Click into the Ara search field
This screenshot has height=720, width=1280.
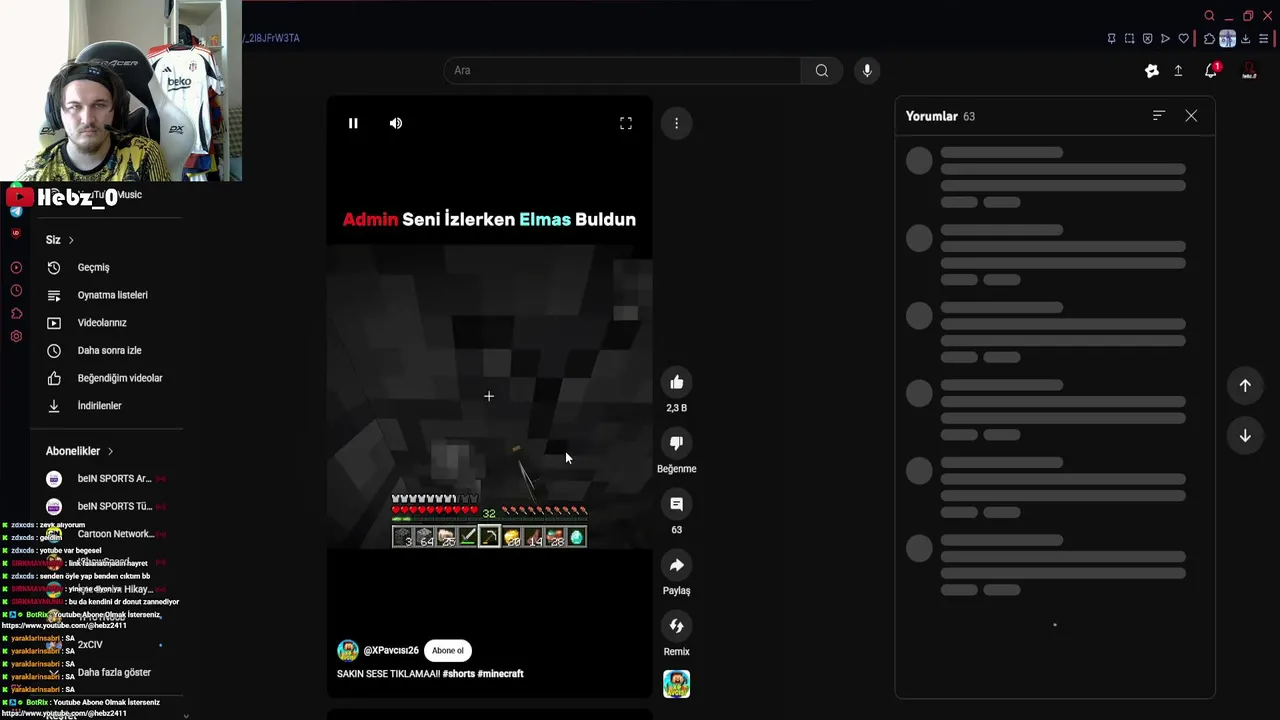point(622,70)
